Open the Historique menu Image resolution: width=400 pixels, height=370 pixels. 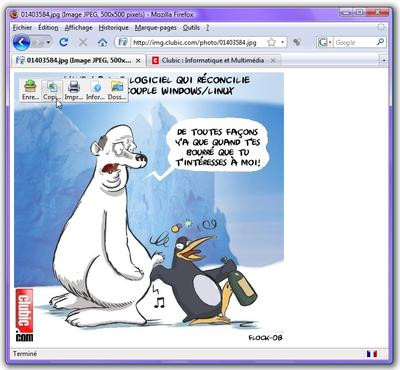click(113, 28)
